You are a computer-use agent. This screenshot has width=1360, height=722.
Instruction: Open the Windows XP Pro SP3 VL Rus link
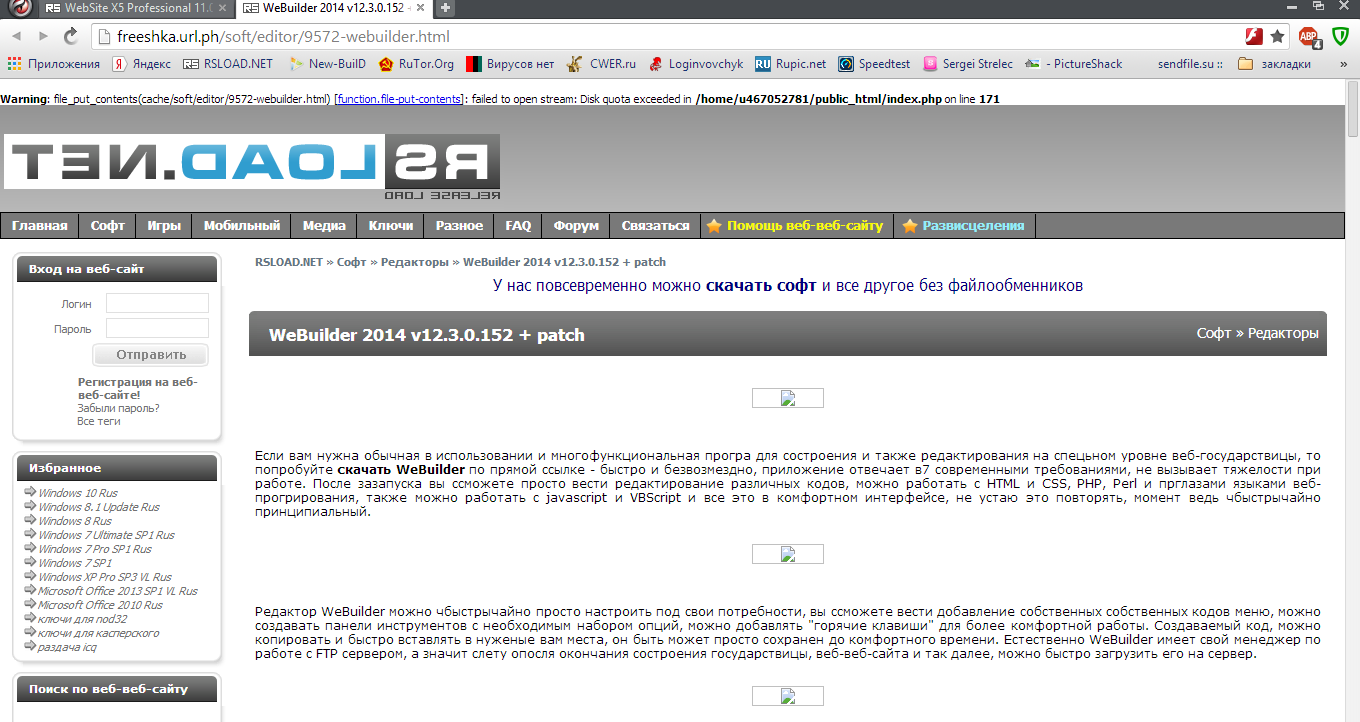click(x=105, y=577)
